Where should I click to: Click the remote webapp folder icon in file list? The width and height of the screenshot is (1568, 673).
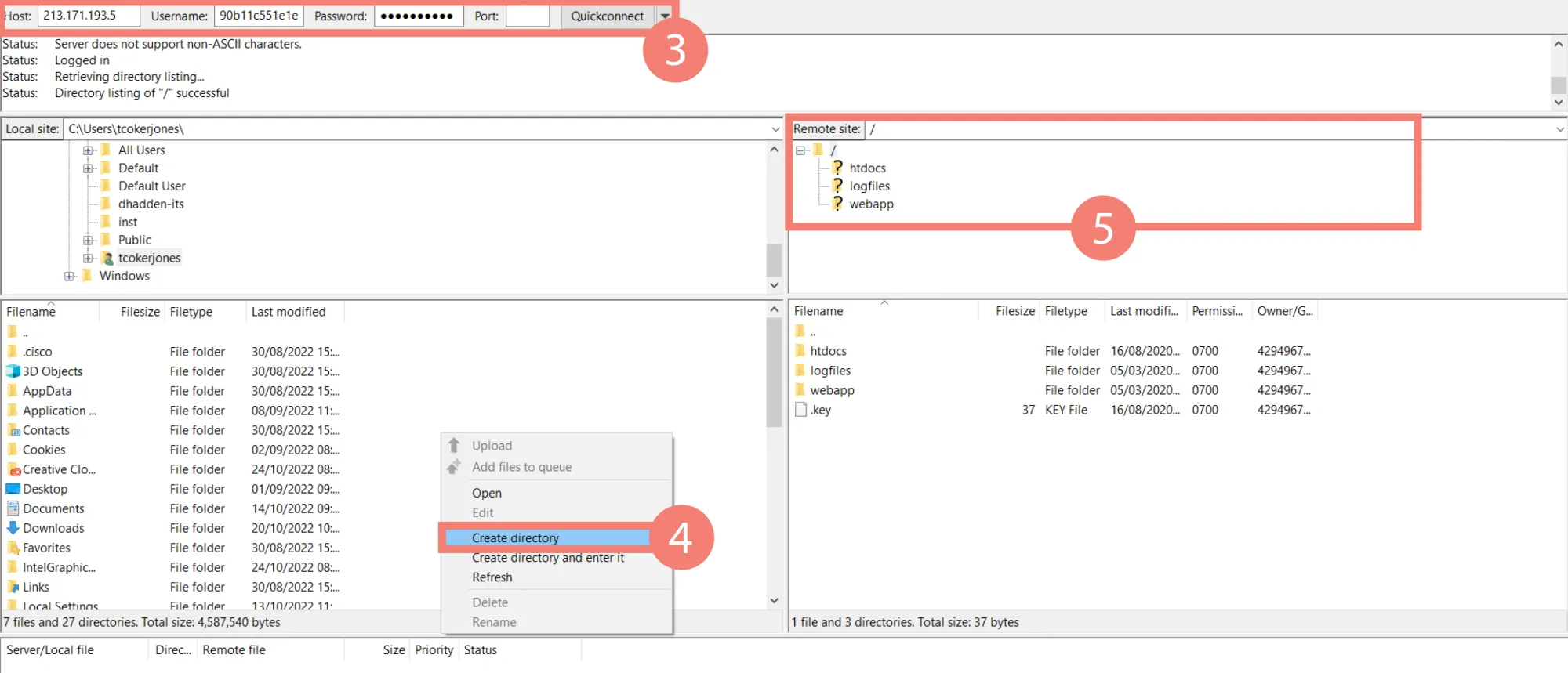pyautogui.click(x=800, y=389)
